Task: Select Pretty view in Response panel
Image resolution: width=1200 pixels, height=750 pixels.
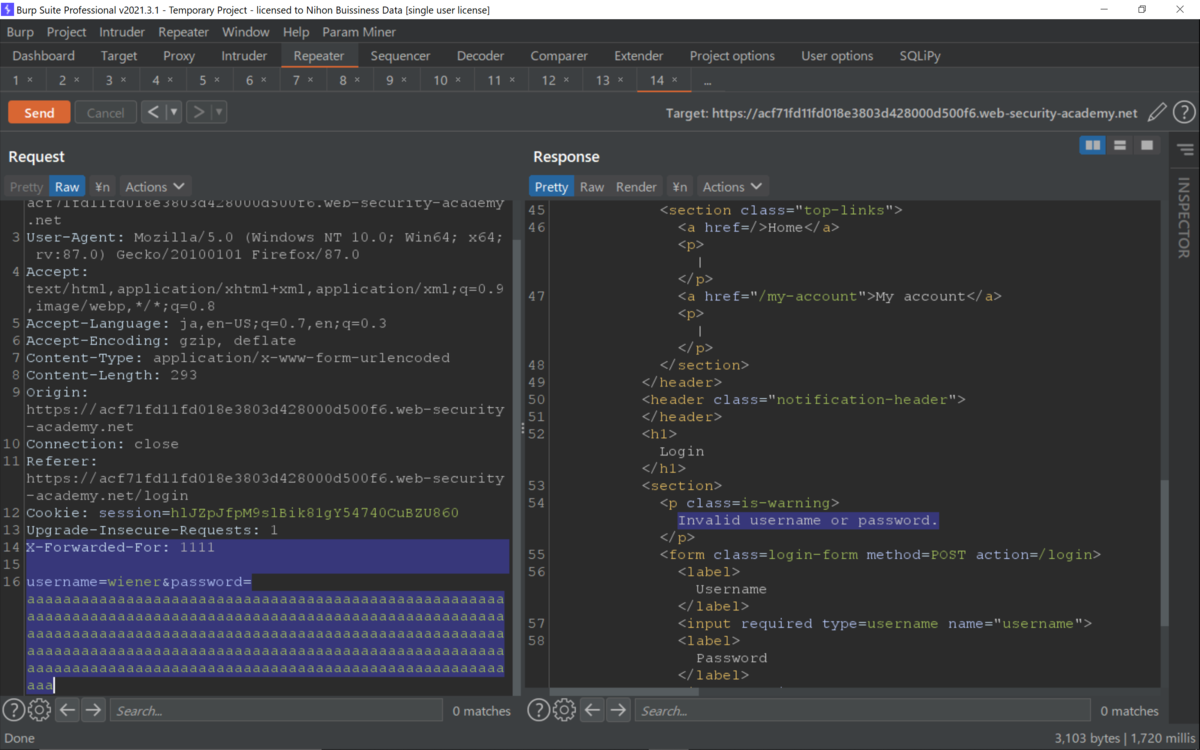Action: 551,186
